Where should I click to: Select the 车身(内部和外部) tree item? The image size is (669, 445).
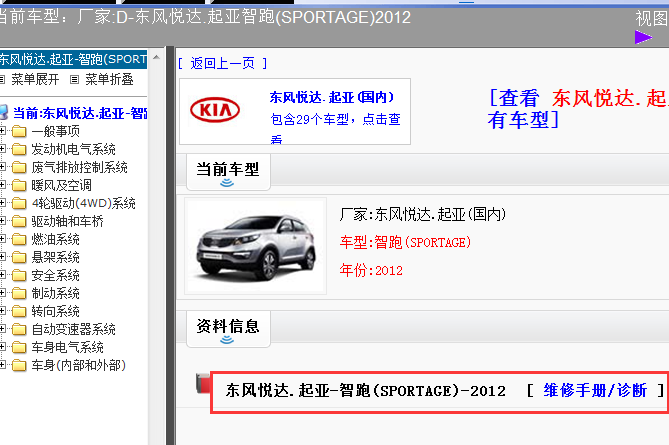(79, 365)
